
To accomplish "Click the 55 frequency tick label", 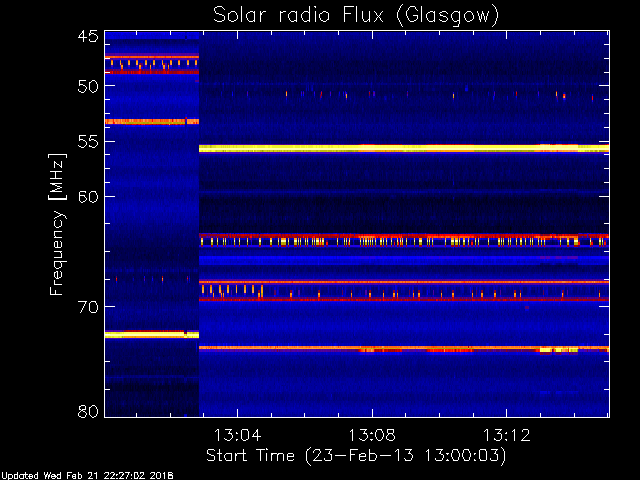I will (88, 142).
